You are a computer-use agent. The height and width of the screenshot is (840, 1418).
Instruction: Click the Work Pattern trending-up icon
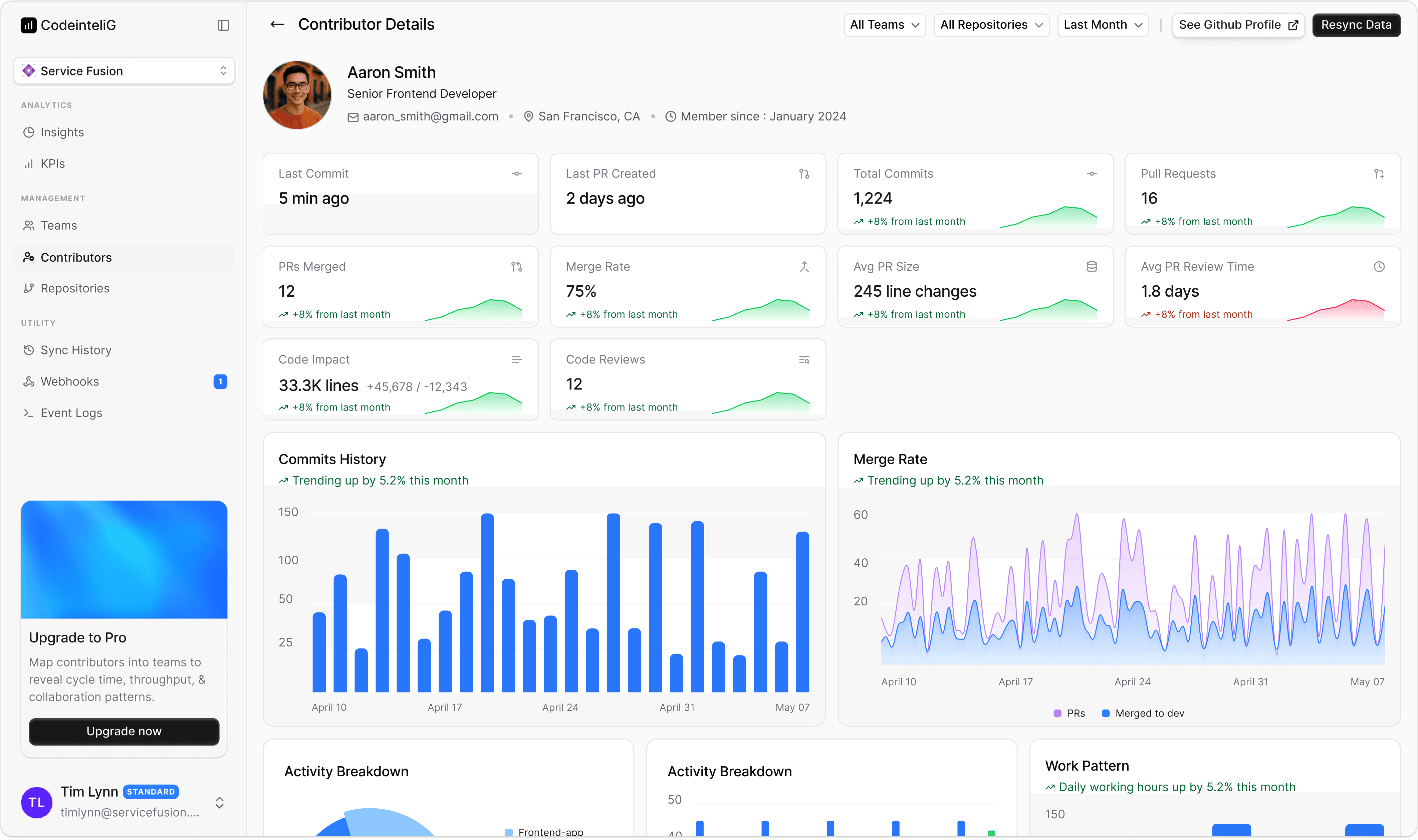tap(1049, 787)
